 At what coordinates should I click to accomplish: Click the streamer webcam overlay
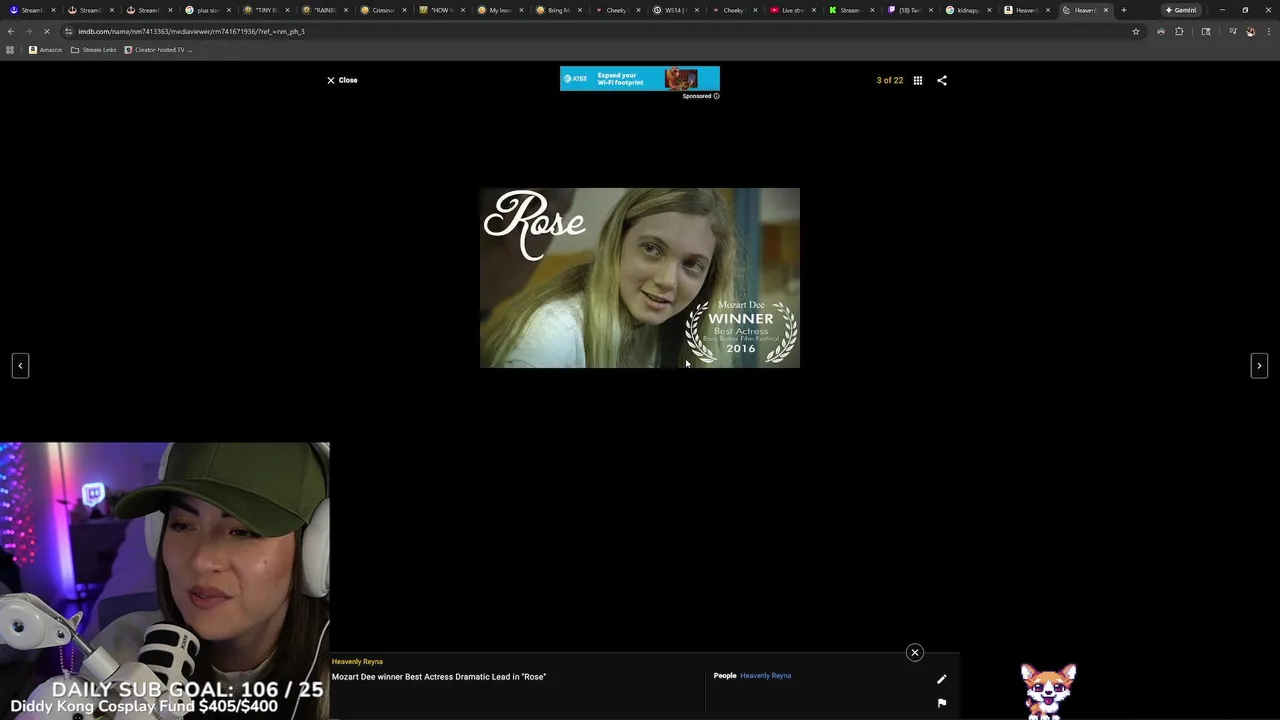pos(164,581)
